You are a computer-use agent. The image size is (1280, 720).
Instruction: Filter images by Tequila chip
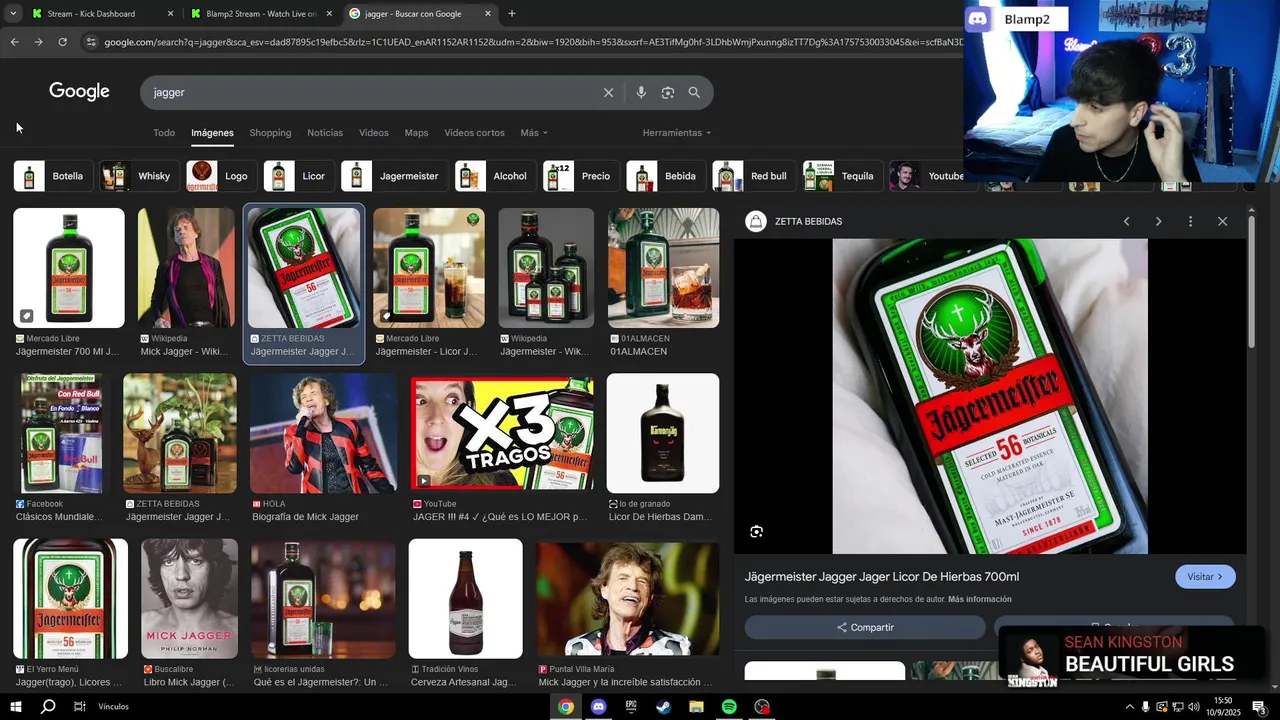(843, 176)
